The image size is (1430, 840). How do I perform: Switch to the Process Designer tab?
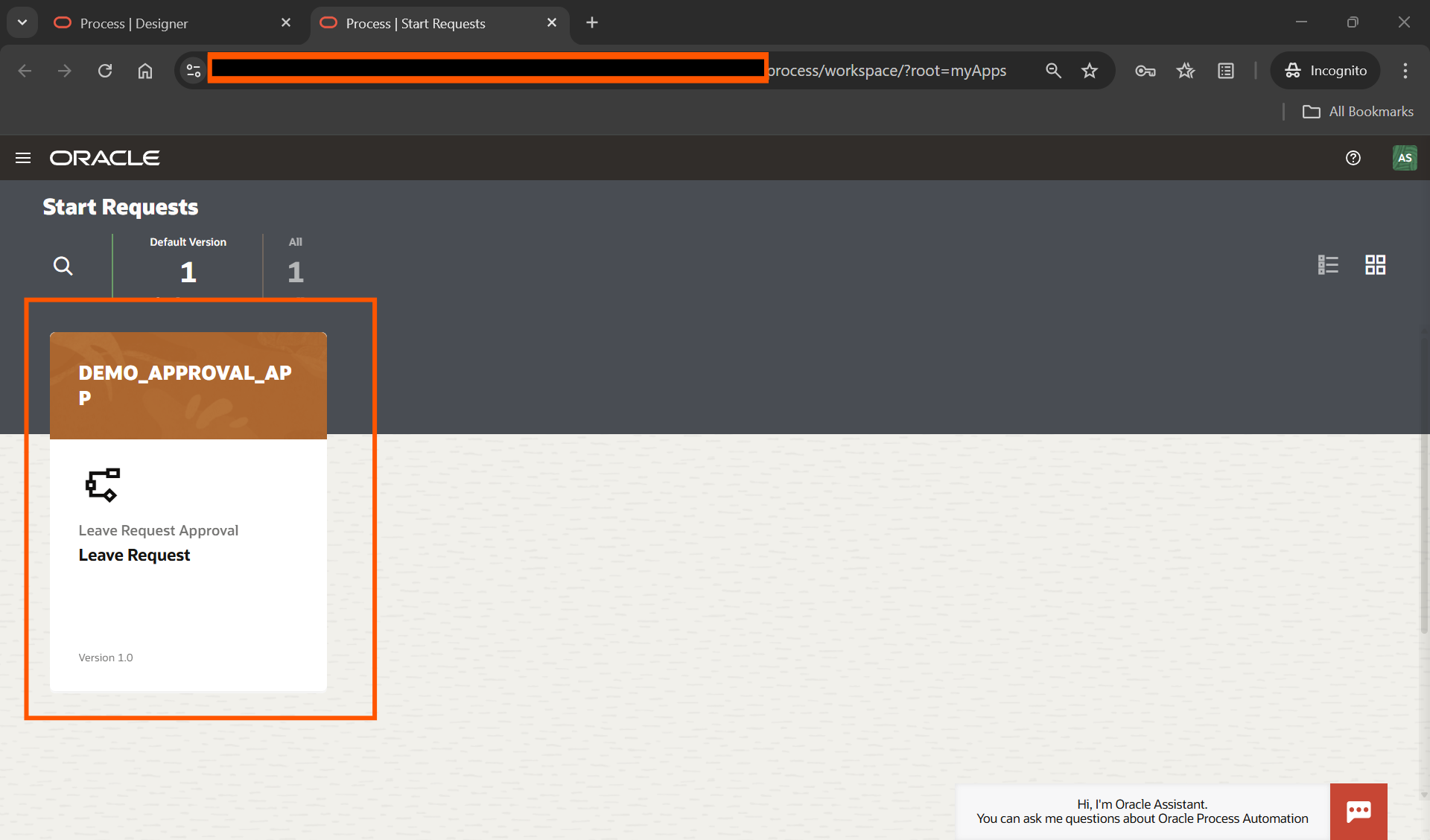(134, 23)
